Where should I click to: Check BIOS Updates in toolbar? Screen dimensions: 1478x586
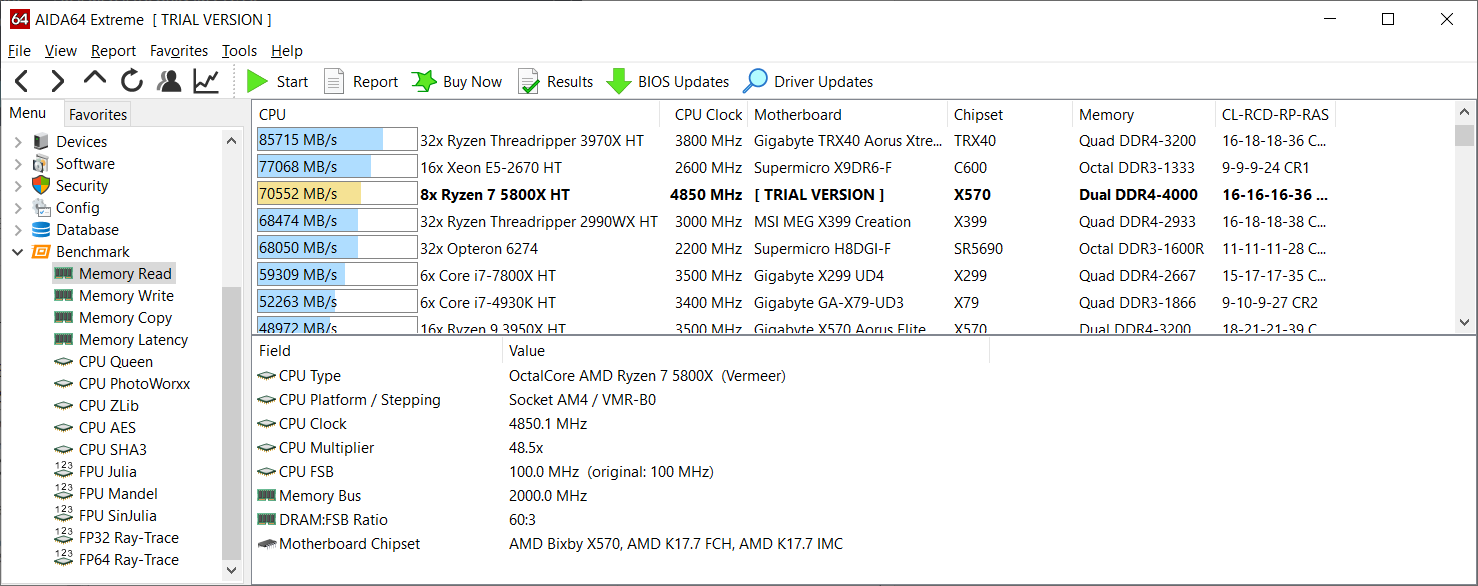click(x=668, y=81)
